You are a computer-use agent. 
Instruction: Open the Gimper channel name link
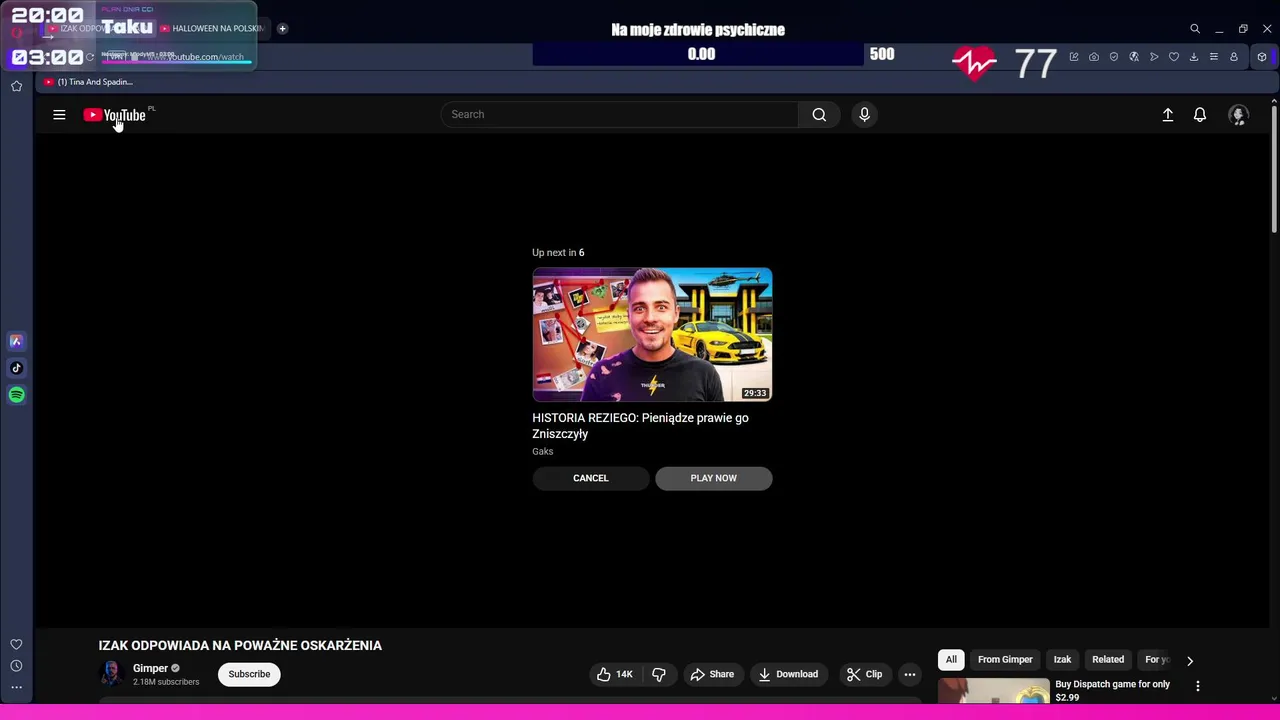point(150,668)
